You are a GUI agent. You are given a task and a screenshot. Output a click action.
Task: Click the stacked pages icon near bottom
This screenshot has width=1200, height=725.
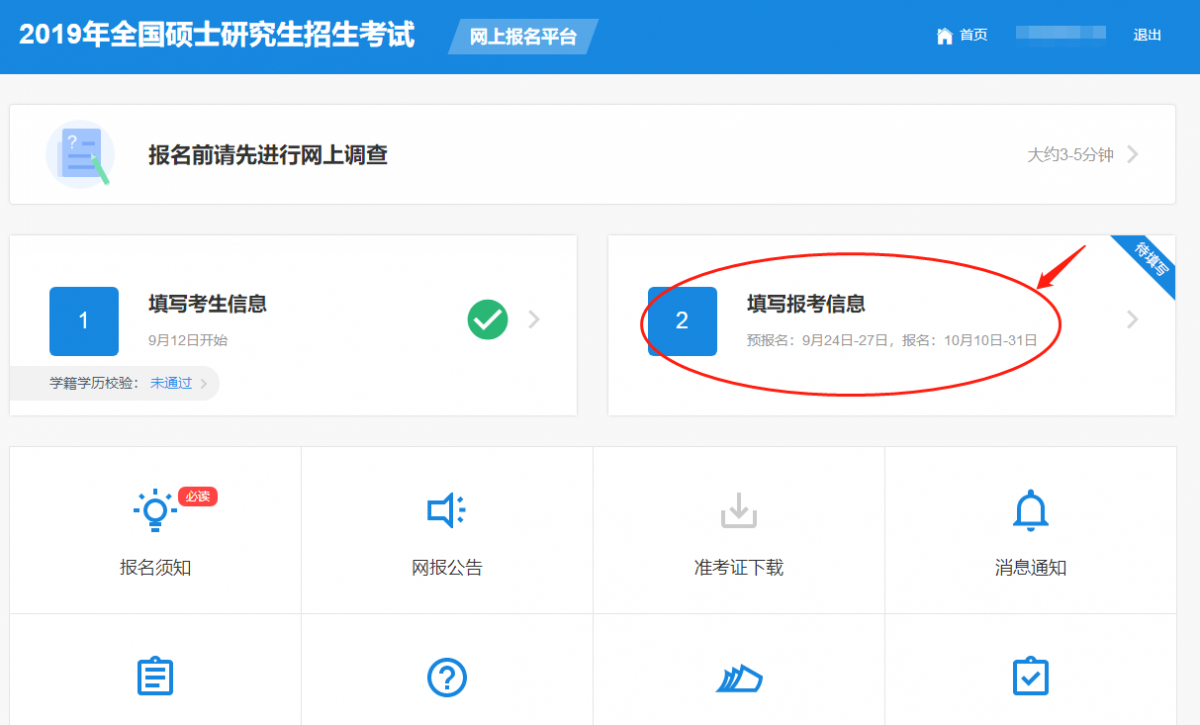click(x=738, y=677)
